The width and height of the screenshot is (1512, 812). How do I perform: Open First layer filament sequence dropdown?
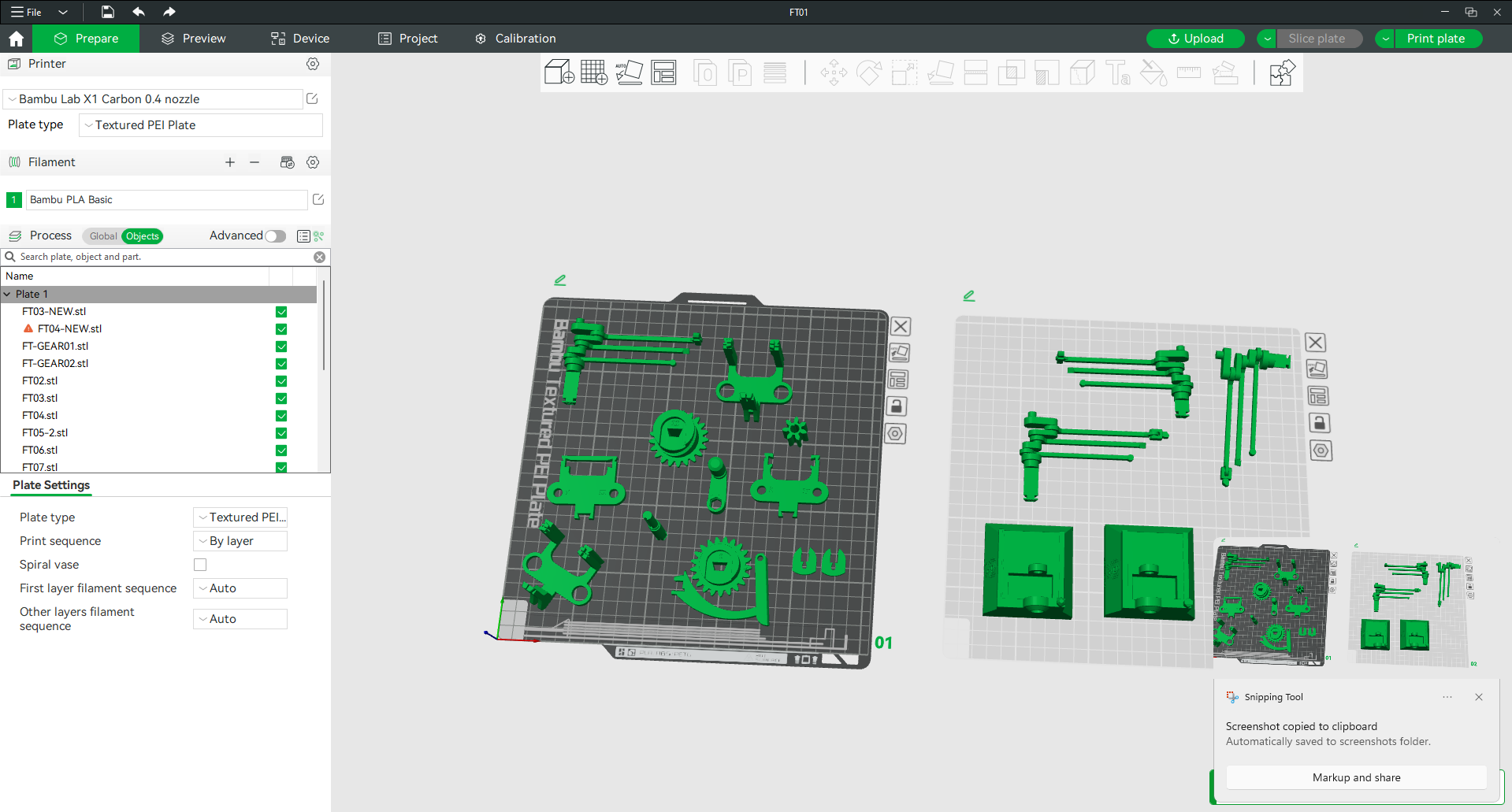point(240,588)
